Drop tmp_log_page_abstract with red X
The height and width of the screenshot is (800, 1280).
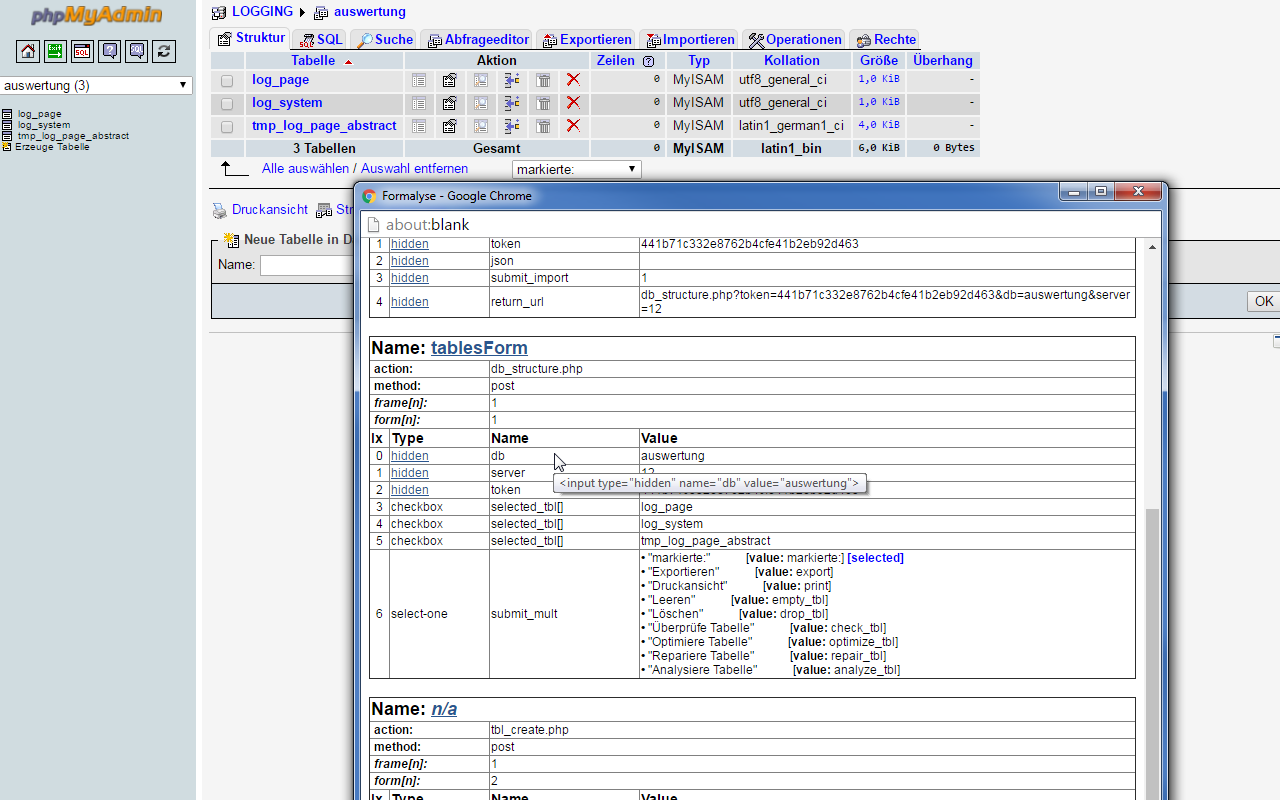[573, 126]
